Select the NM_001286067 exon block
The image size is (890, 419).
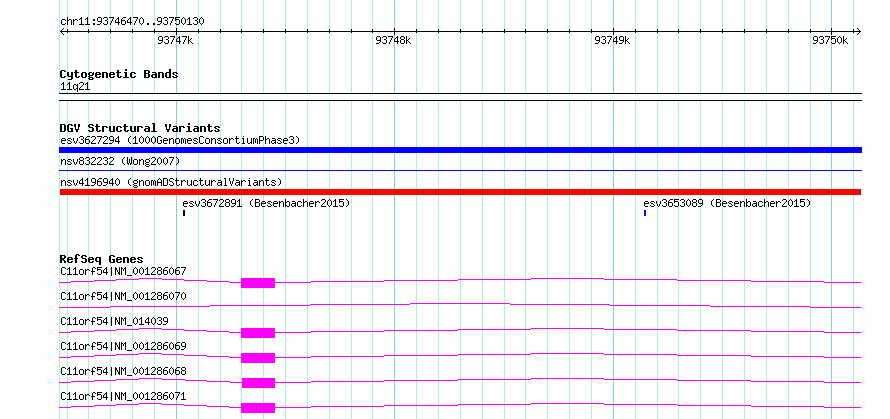(x=258, y=283)
